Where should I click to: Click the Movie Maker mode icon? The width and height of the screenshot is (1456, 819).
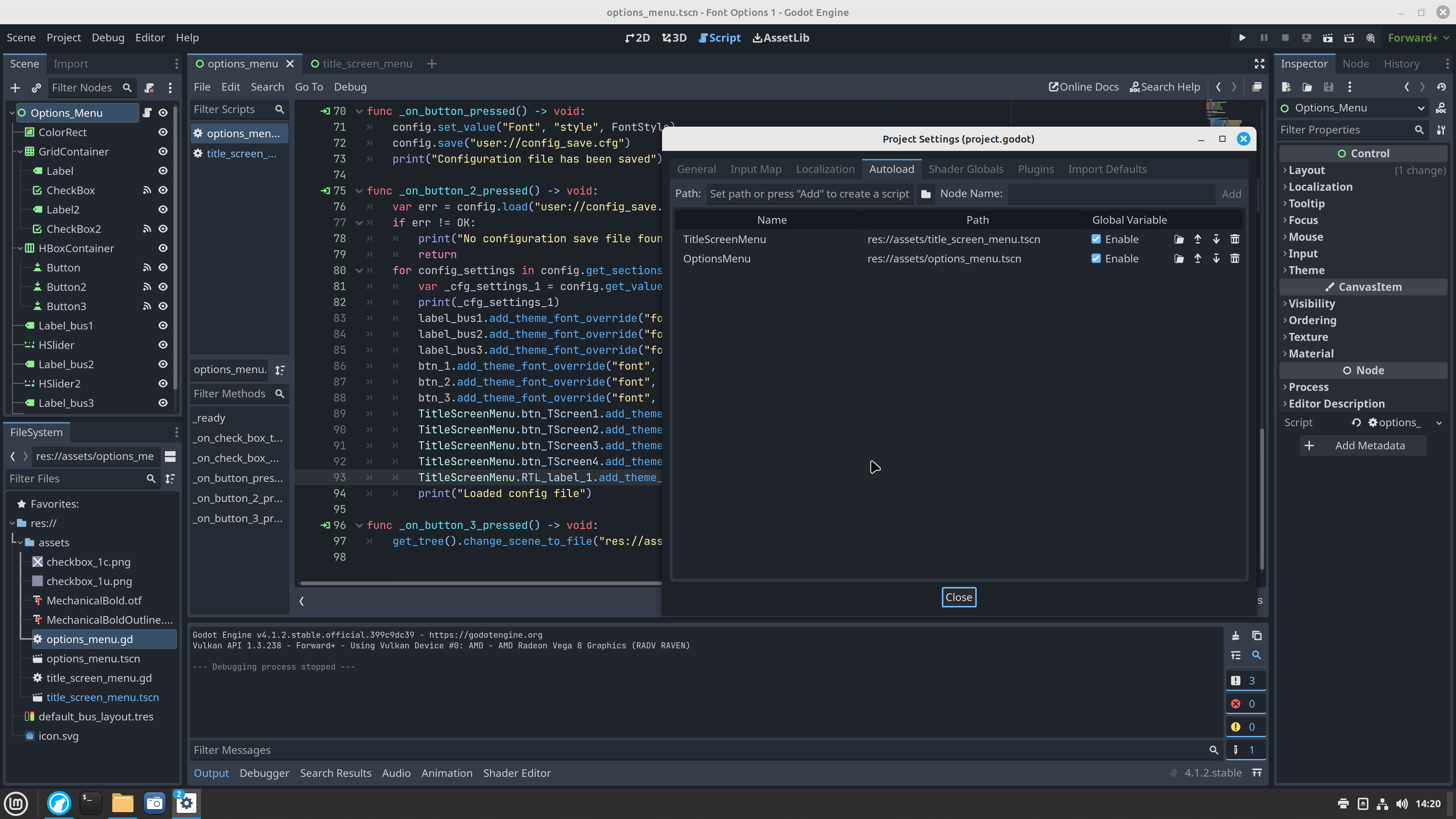[1371, 38]
